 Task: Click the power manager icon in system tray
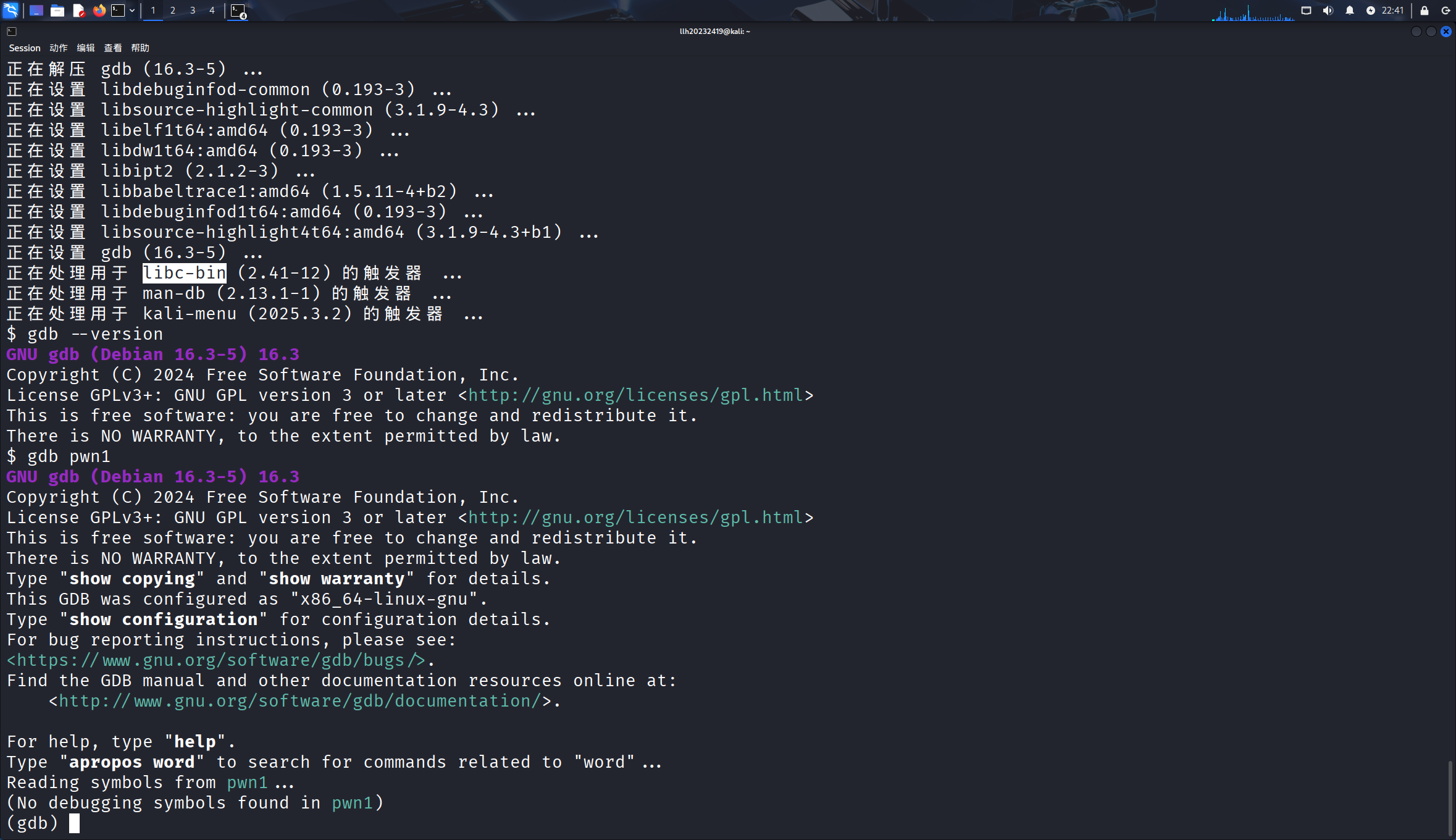[x=1371, y=10]
